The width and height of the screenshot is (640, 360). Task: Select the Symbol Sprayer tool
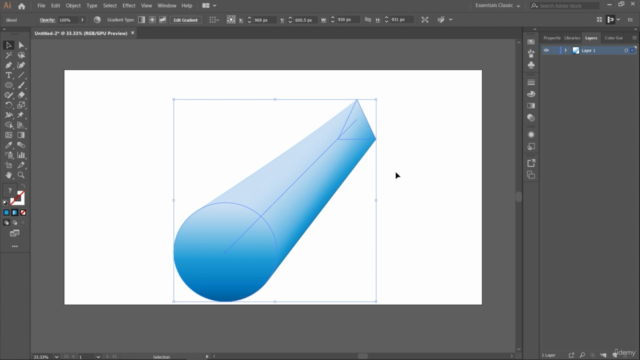click(9, 155)
